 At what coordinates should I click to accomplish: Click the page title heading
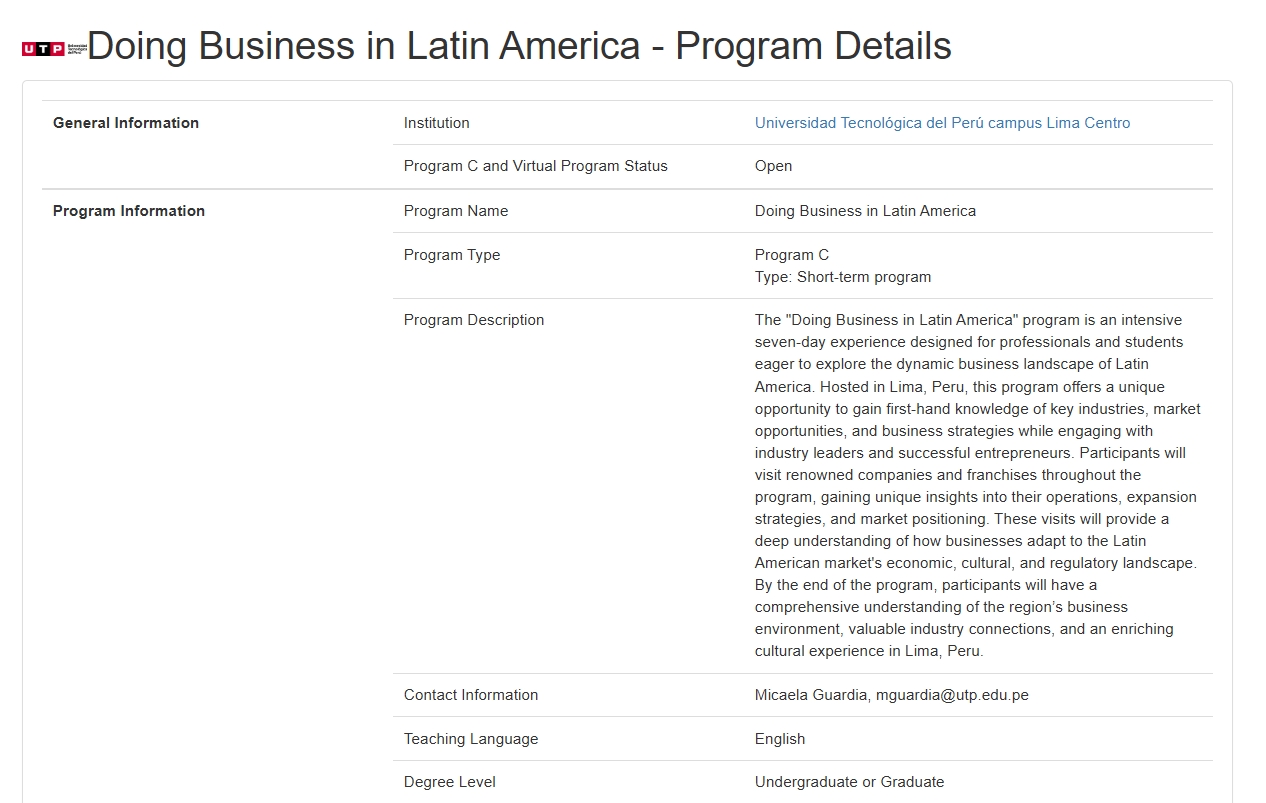pyautogui.click(x=519, y=46)
